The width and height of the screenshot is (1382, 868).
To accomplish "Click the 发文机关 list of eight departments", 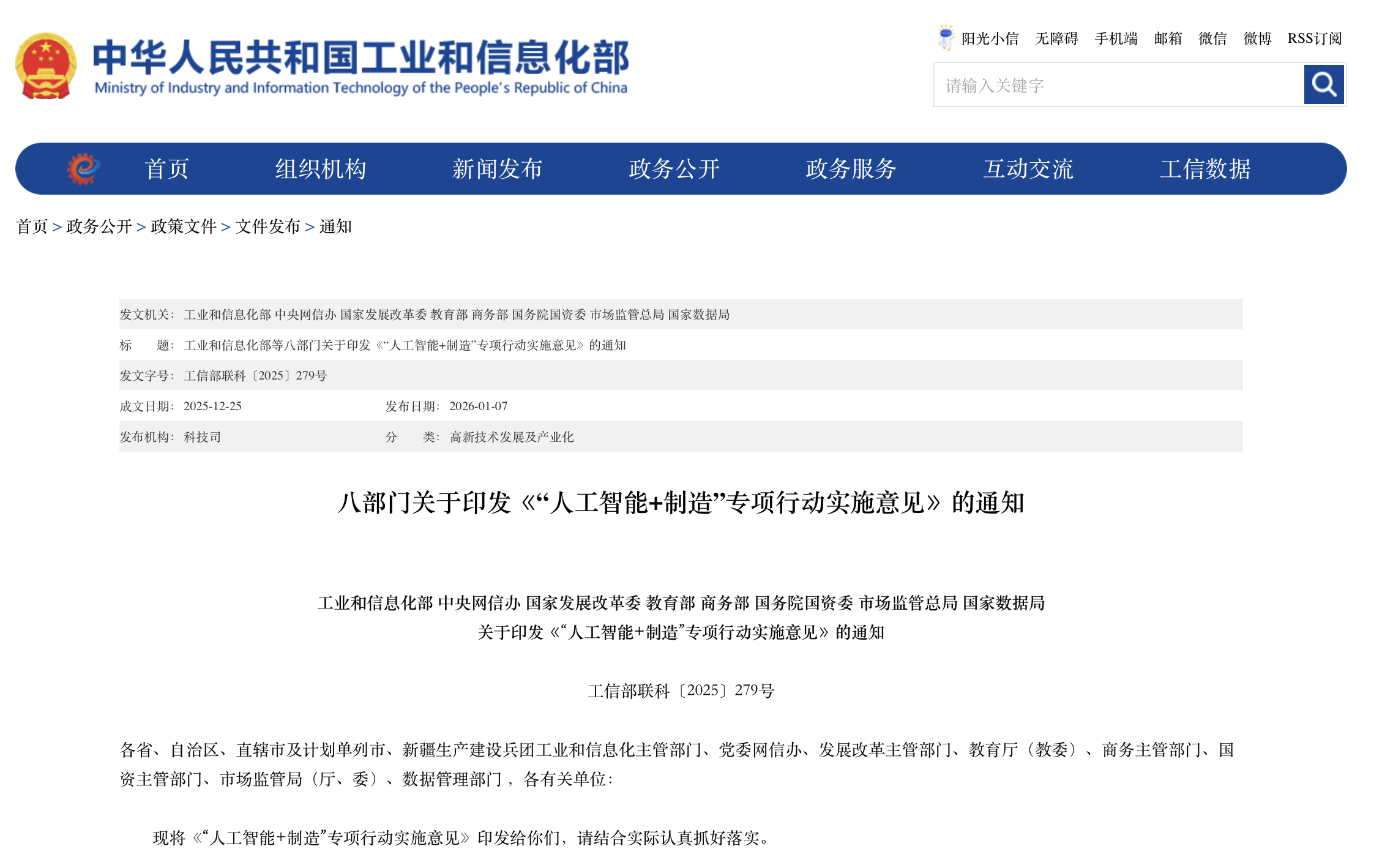I will 457,315.
